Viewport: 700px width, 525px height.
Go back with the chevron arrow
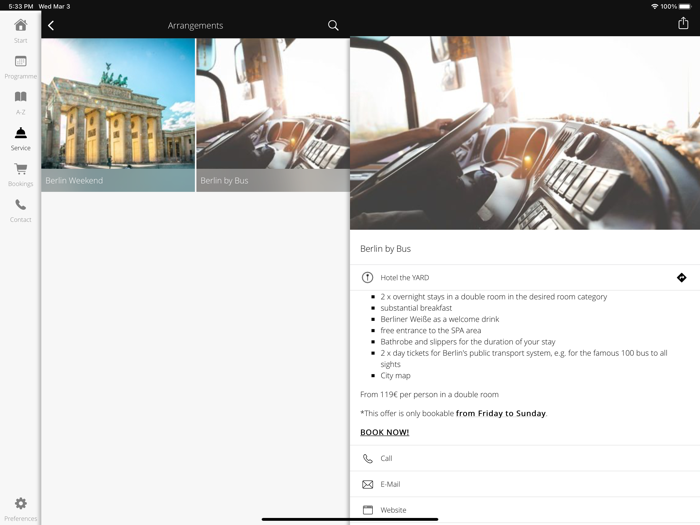51,25
